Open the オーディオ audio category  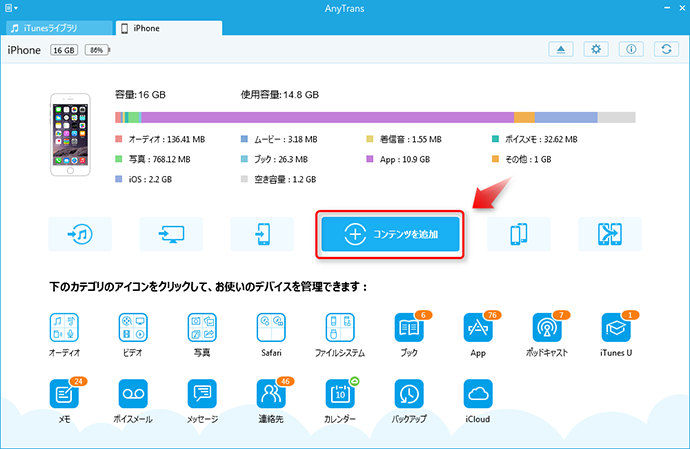(64, 328)
